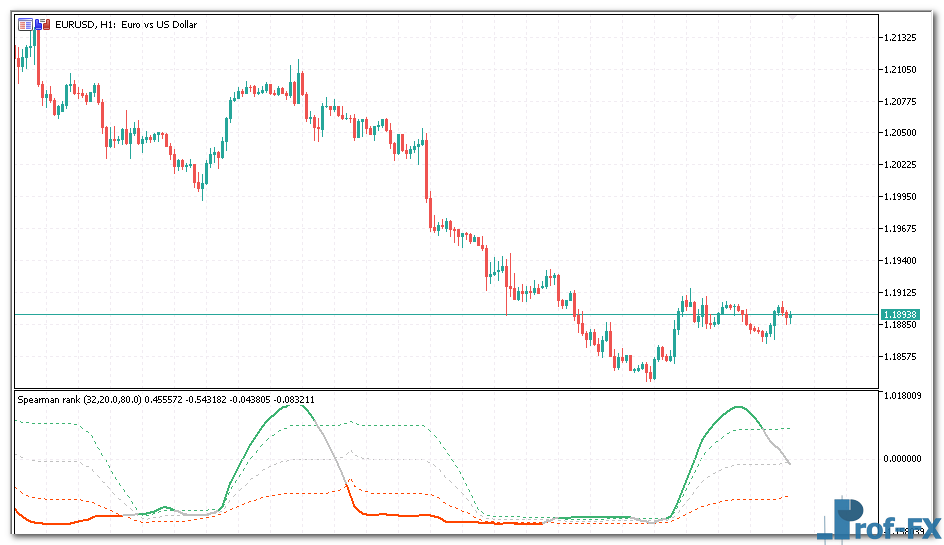Select the green dashed upper level line
The height and width of the screenshot is (545, 944).
pyautogui.click(x=400, y=426)
